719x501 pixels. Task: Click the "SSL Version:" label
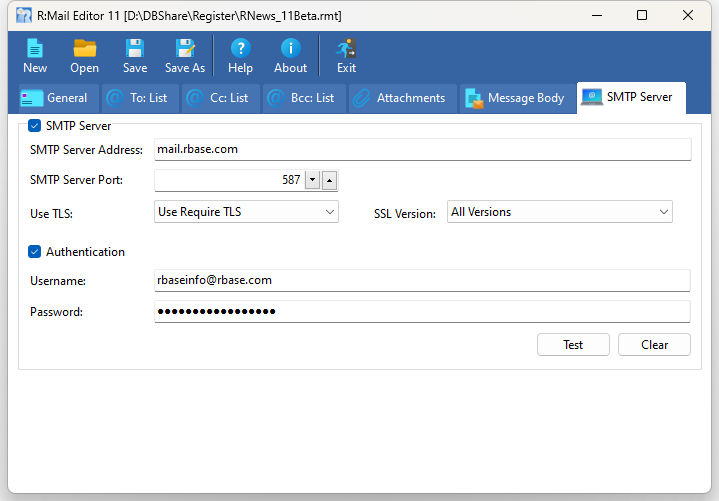click(x=404, y=214)
